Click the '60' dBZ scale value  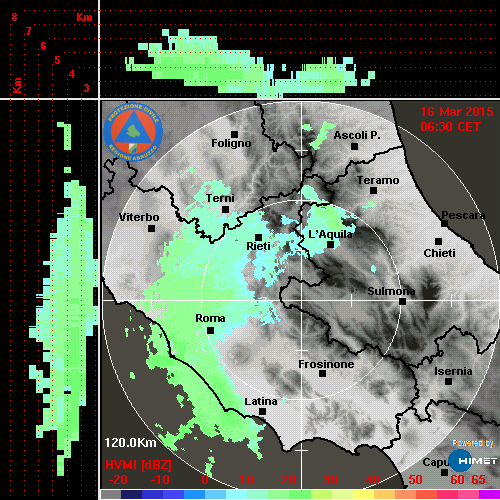(x=457, y=480)
